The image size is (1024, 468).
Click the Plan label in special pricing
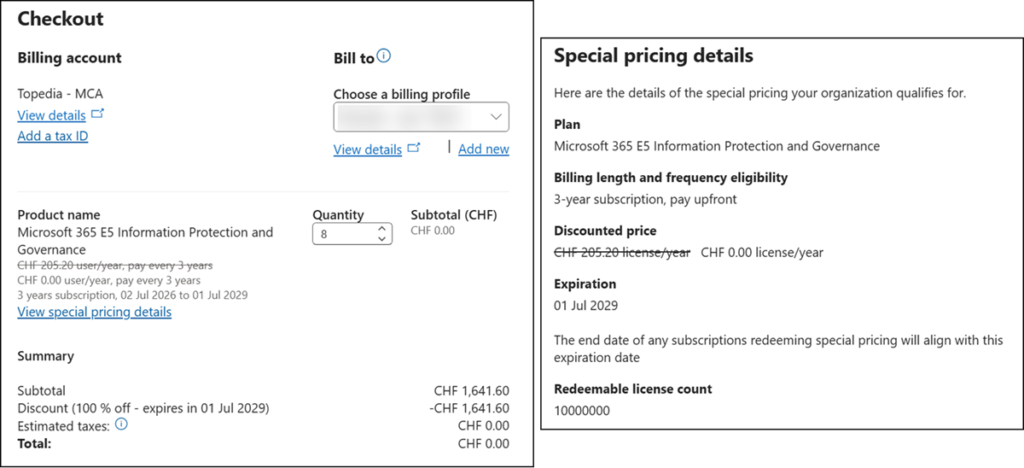[567, 124]
